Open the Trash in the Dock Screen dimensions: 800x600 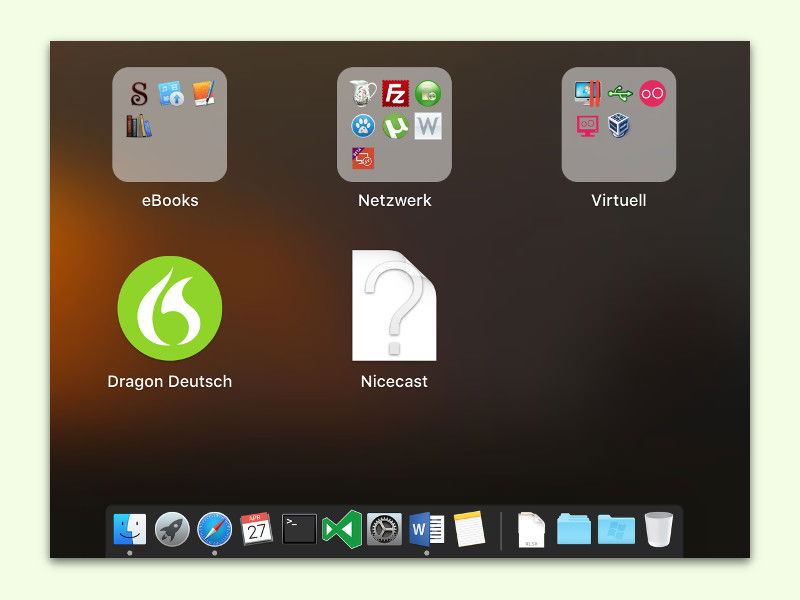click(x=659, y=530)
